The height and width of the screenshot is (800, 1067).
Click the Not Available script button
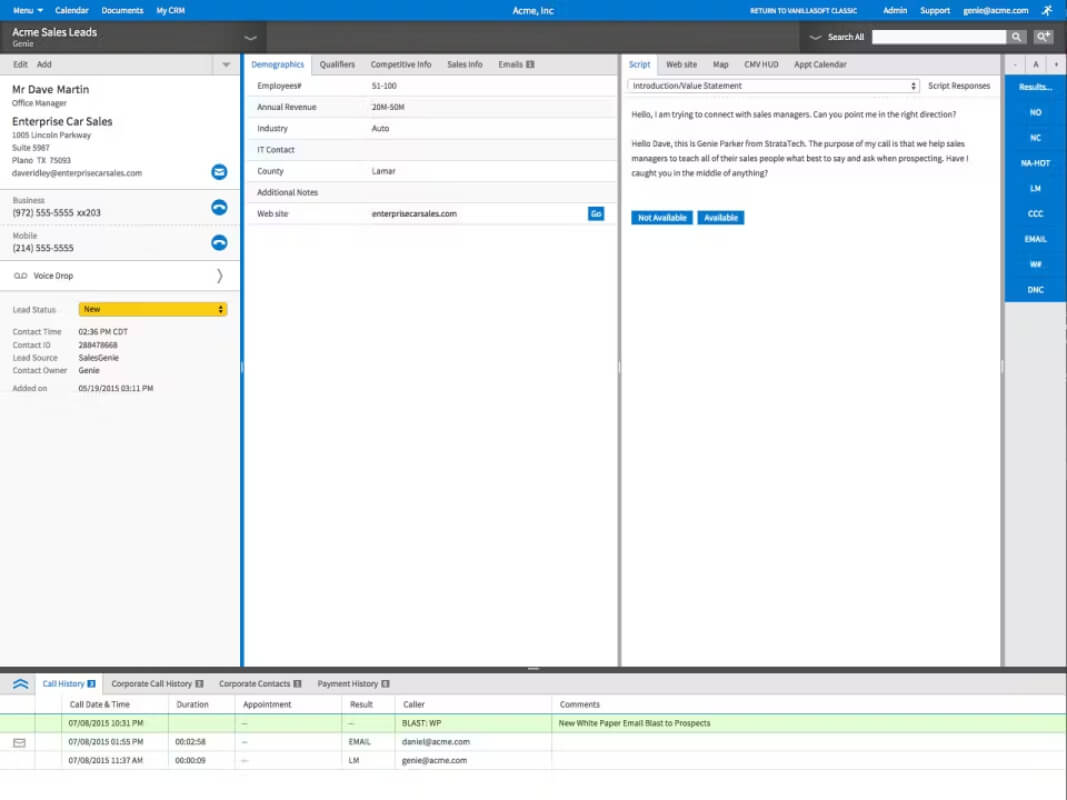[661, 218]
